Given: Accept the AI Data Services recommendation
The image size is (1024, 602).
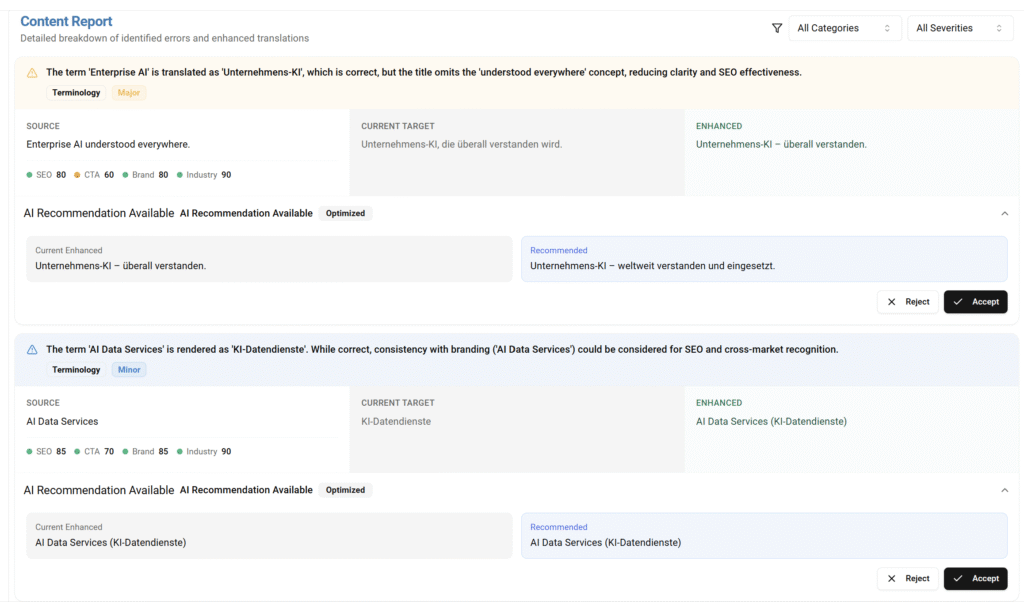Looking at the screenshot, I should pyautogui.click(x=975, y=579).
